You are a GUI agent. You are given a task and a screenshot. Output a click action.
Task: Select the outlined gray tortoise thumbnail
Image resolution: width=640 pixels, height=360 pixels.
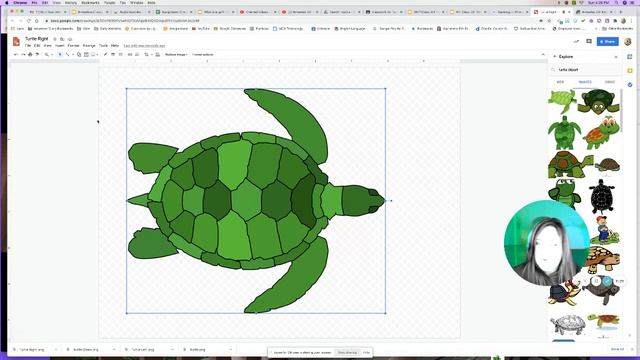click(567, 325)
